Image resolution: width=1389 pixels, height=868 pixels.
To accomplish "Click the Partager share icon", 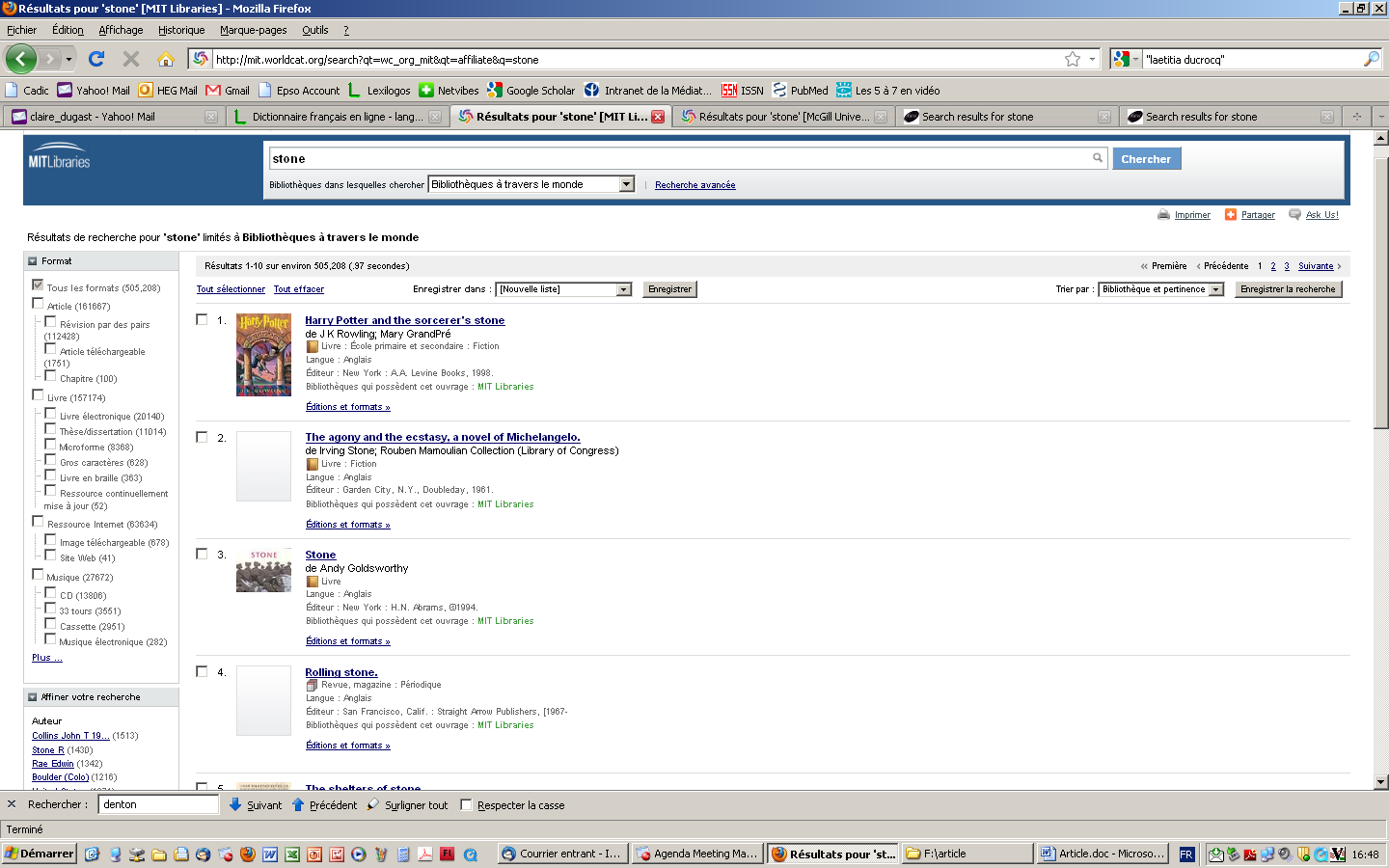I will point(1231,215).
